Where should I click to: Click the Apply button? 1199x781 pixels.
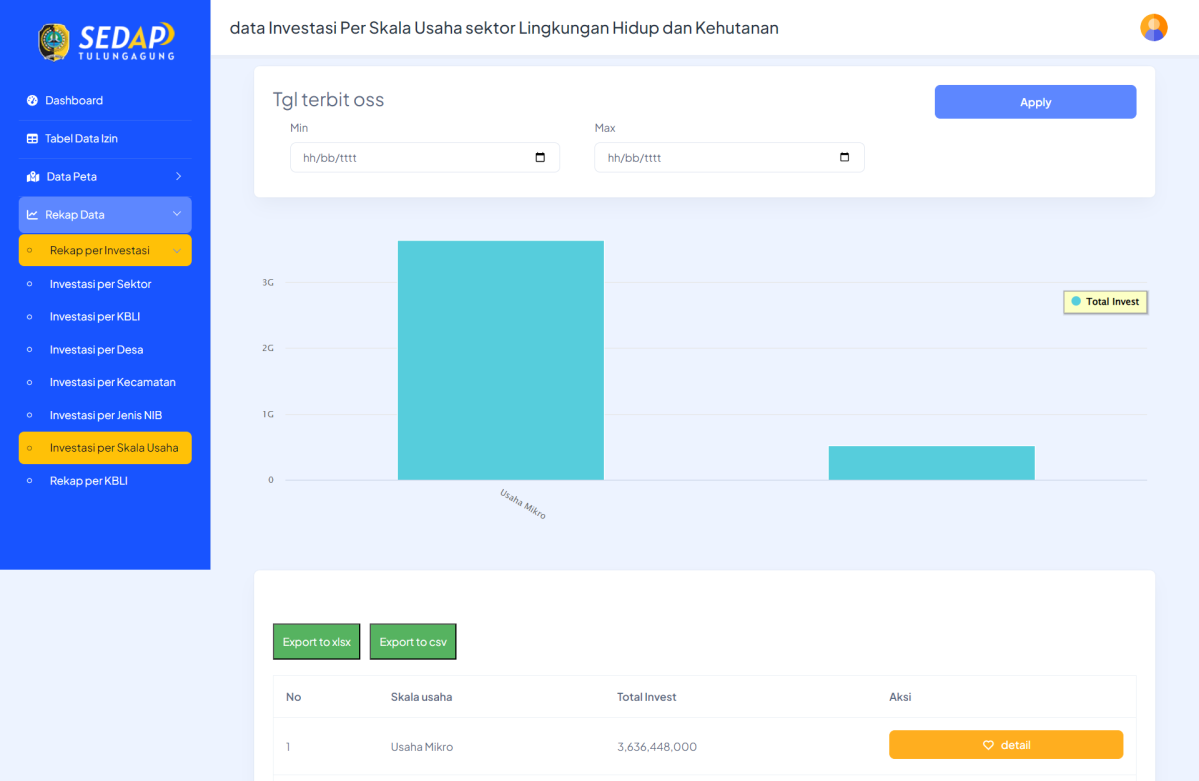pyautogui.click(x=1035, y=102)
